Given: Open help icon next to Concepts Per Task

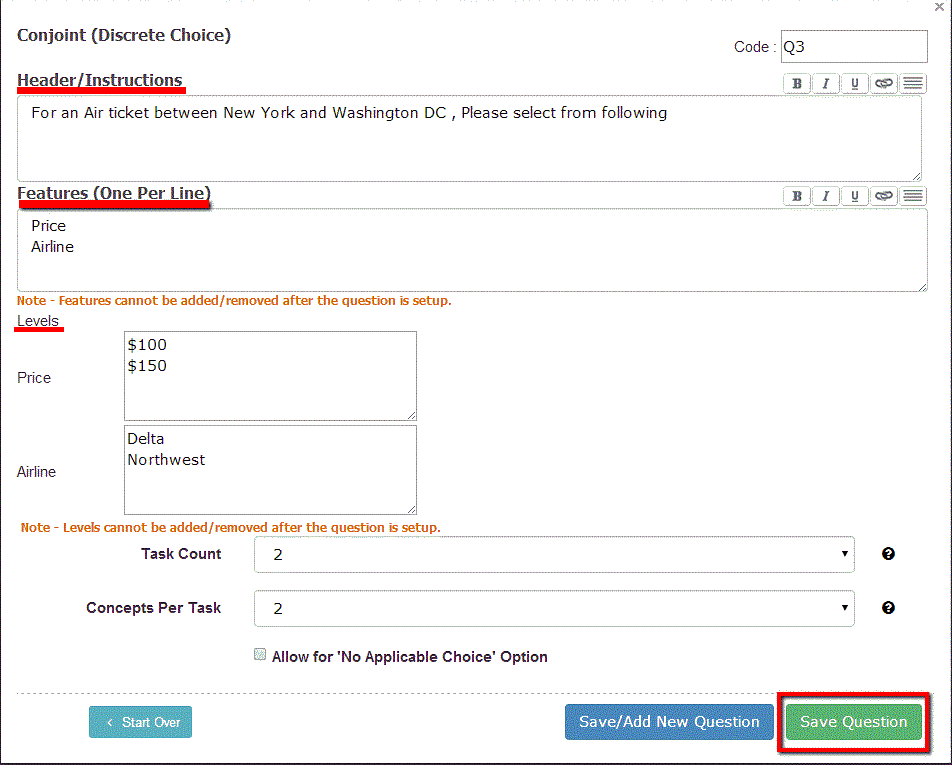Looking at the screenshot, I should click(x=888, y=608).
